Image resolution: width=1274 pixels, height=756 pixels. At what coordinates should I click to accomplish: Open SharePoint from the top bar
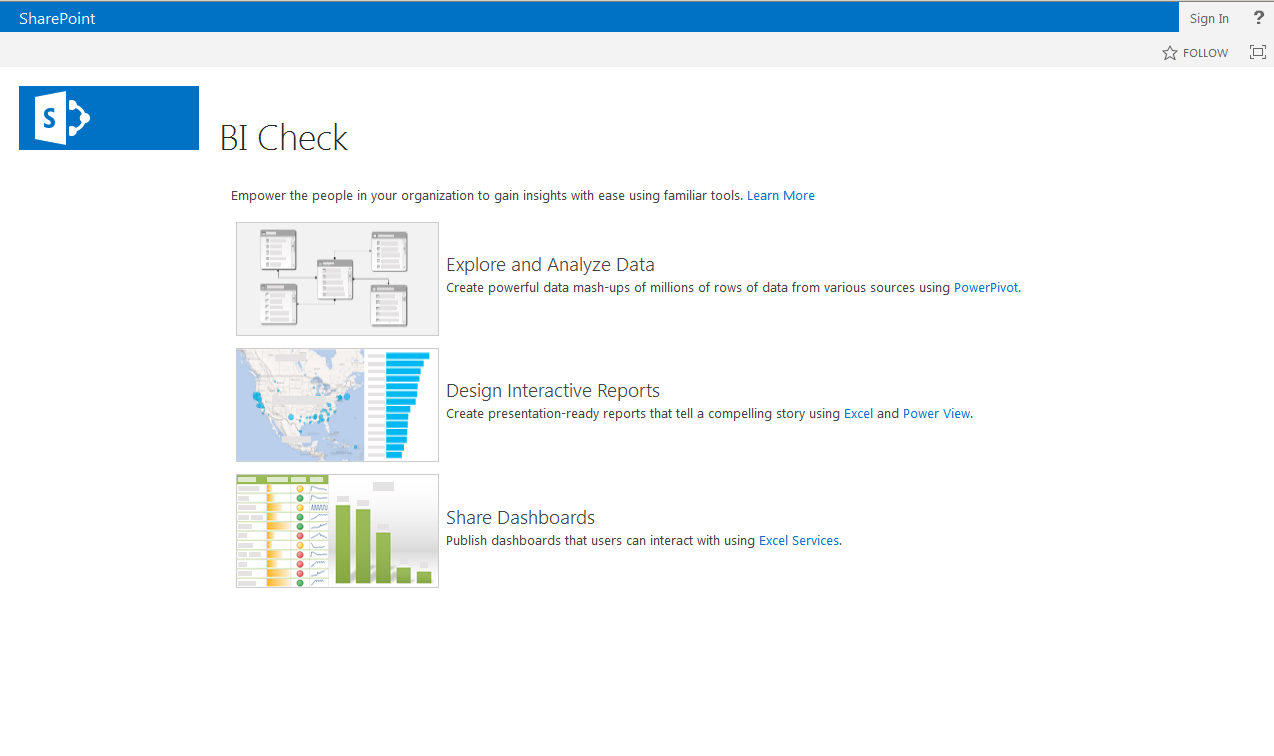pyautogui.click(x=56, y=17)
